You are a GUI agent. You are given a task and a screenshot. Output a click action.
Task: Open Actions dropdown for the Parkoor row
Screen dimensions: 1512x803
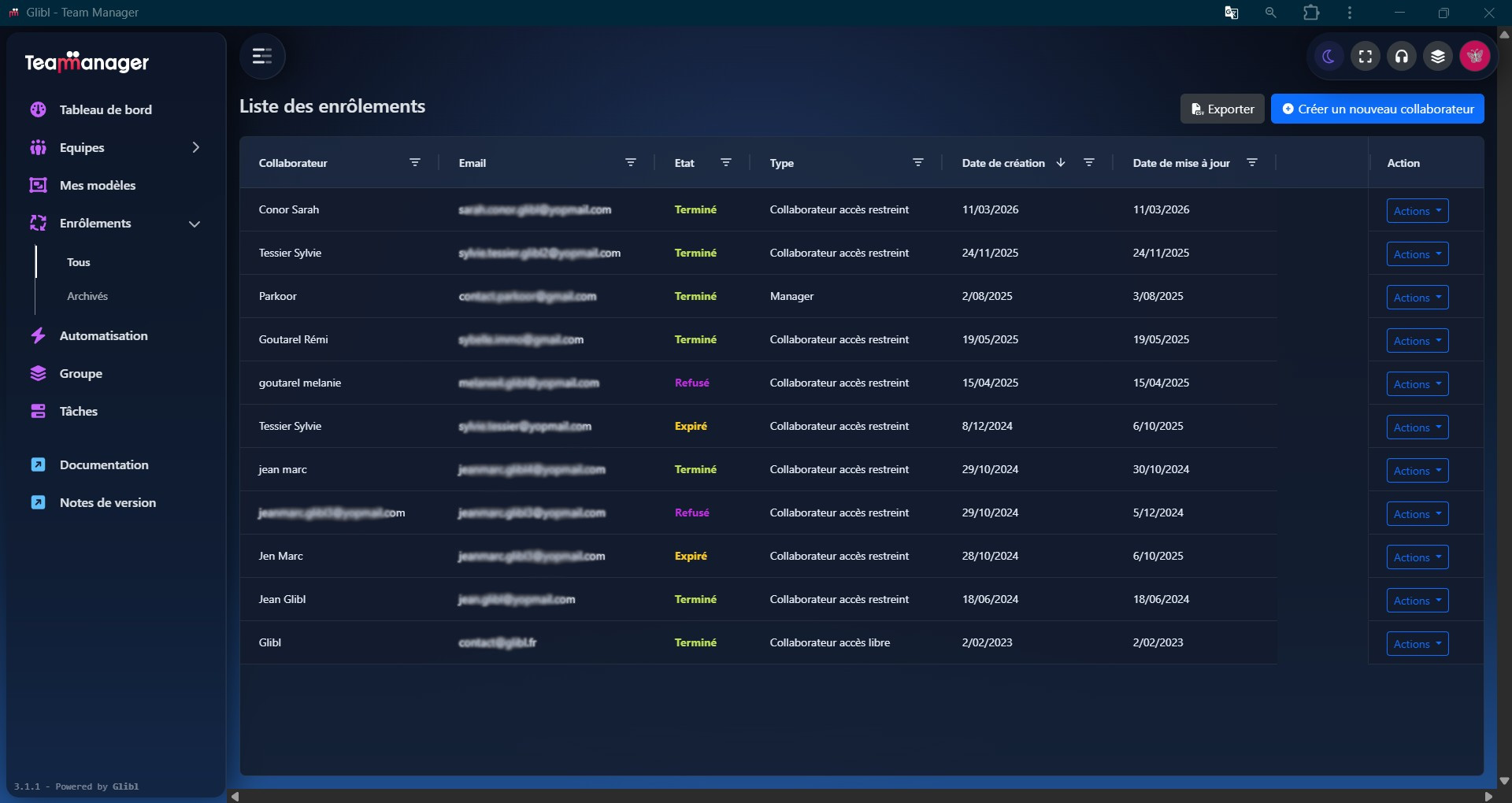click(1417, 298)
